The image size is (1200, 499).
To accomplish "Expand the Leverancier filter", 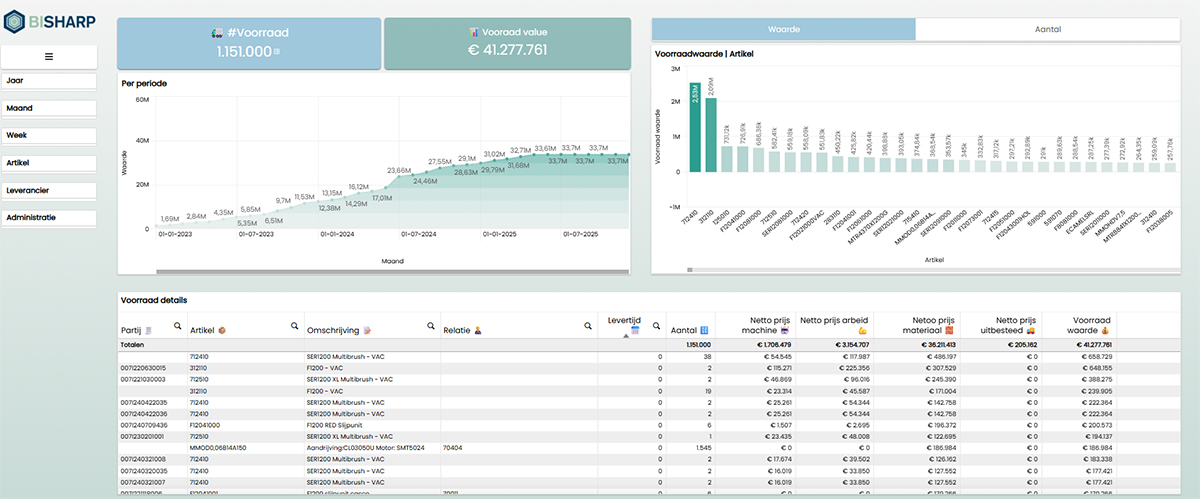I will (49, 189).
